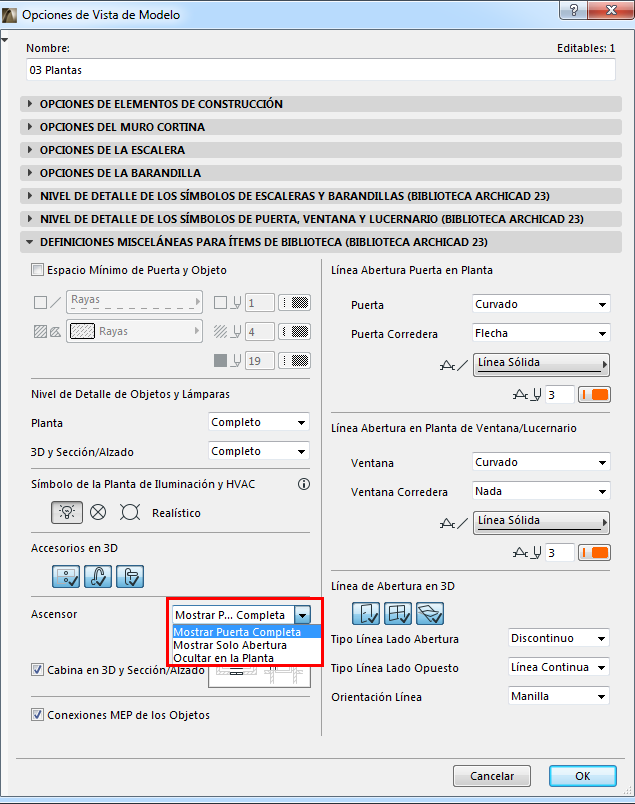This screenshot has width=635, height=804.
Task: Open window Línea Sólida line type selector
Action: [x=541, y=522]
